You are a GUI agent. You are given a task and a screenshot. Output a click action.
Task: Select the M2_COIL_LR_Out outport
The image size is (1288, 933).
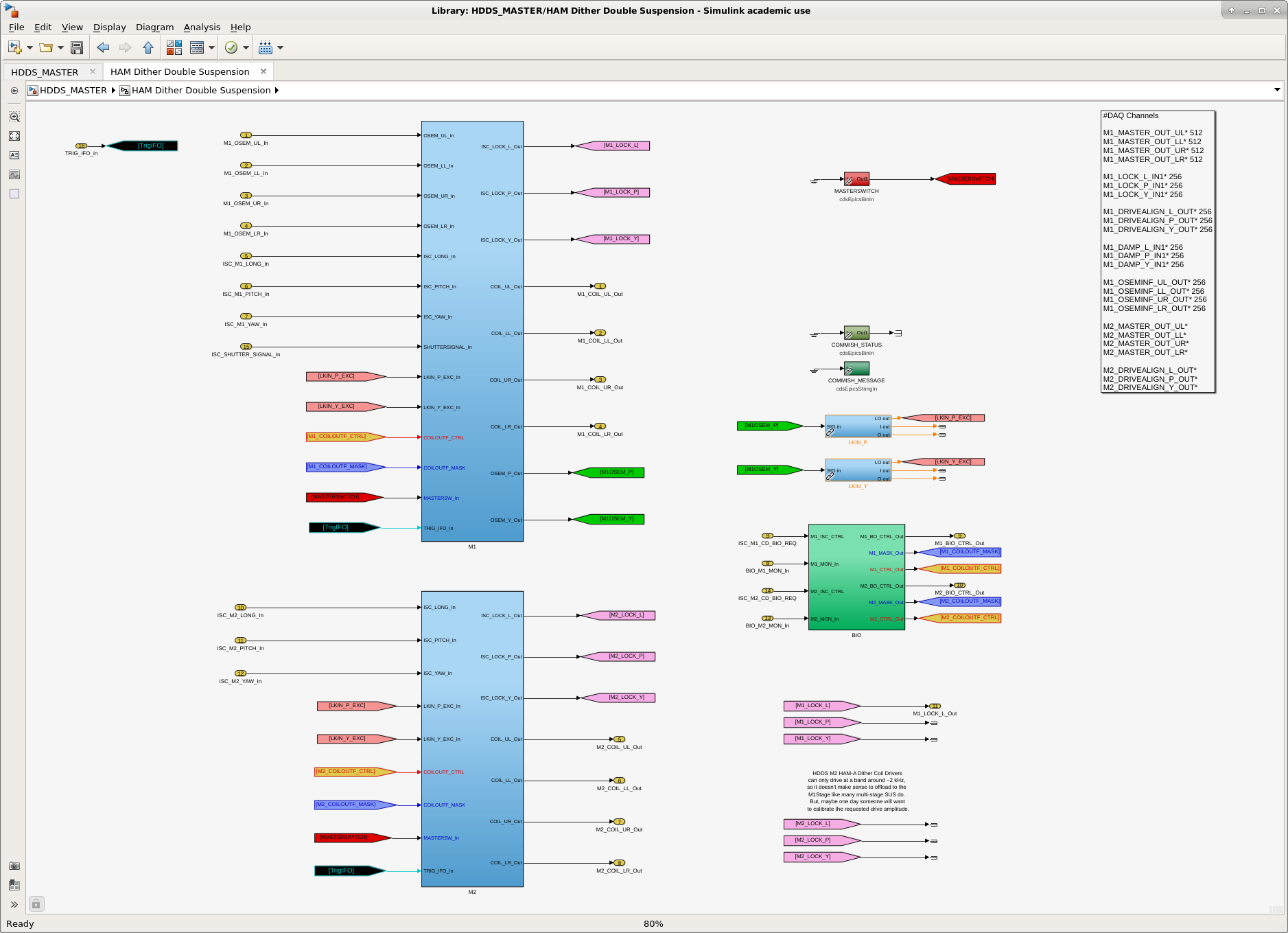tap(619, 863)
